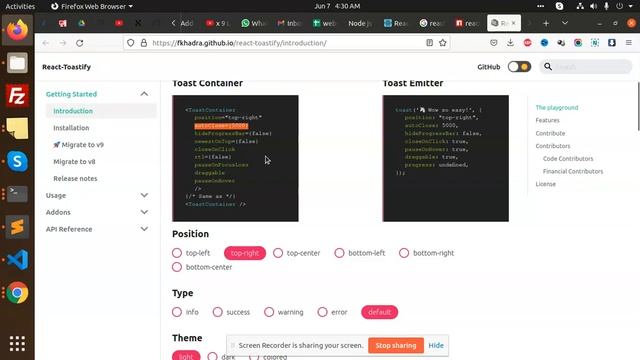Select the top-right position option
The image size is (640, 360).
245,253
